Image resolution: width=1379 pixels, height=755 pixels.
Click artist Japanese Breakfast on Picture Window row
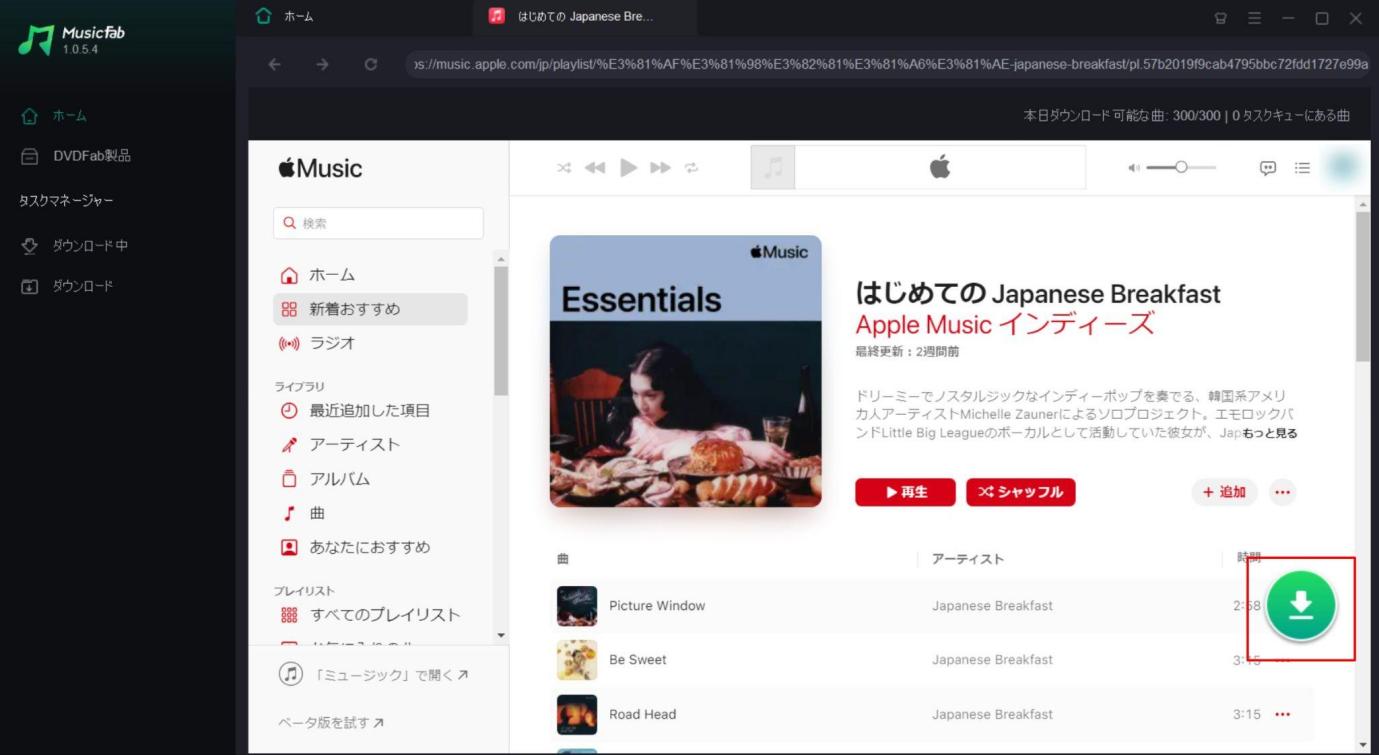tap(992, 606)
